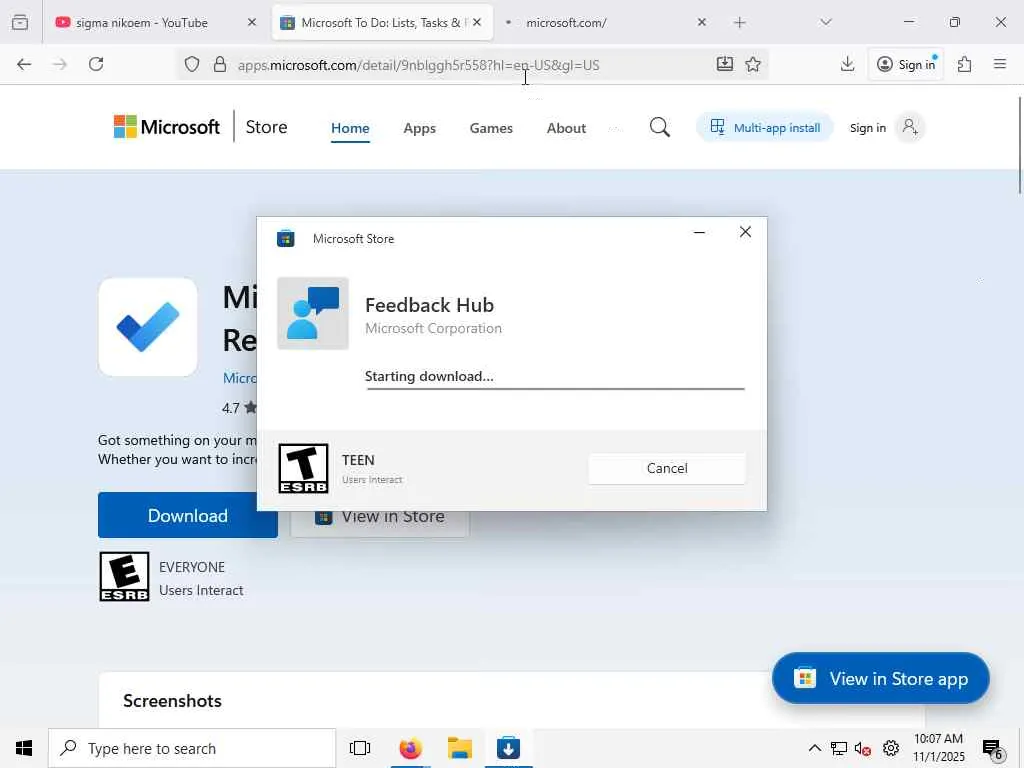
Task: Show hidden system tray icons
Action: click(814, 748)
